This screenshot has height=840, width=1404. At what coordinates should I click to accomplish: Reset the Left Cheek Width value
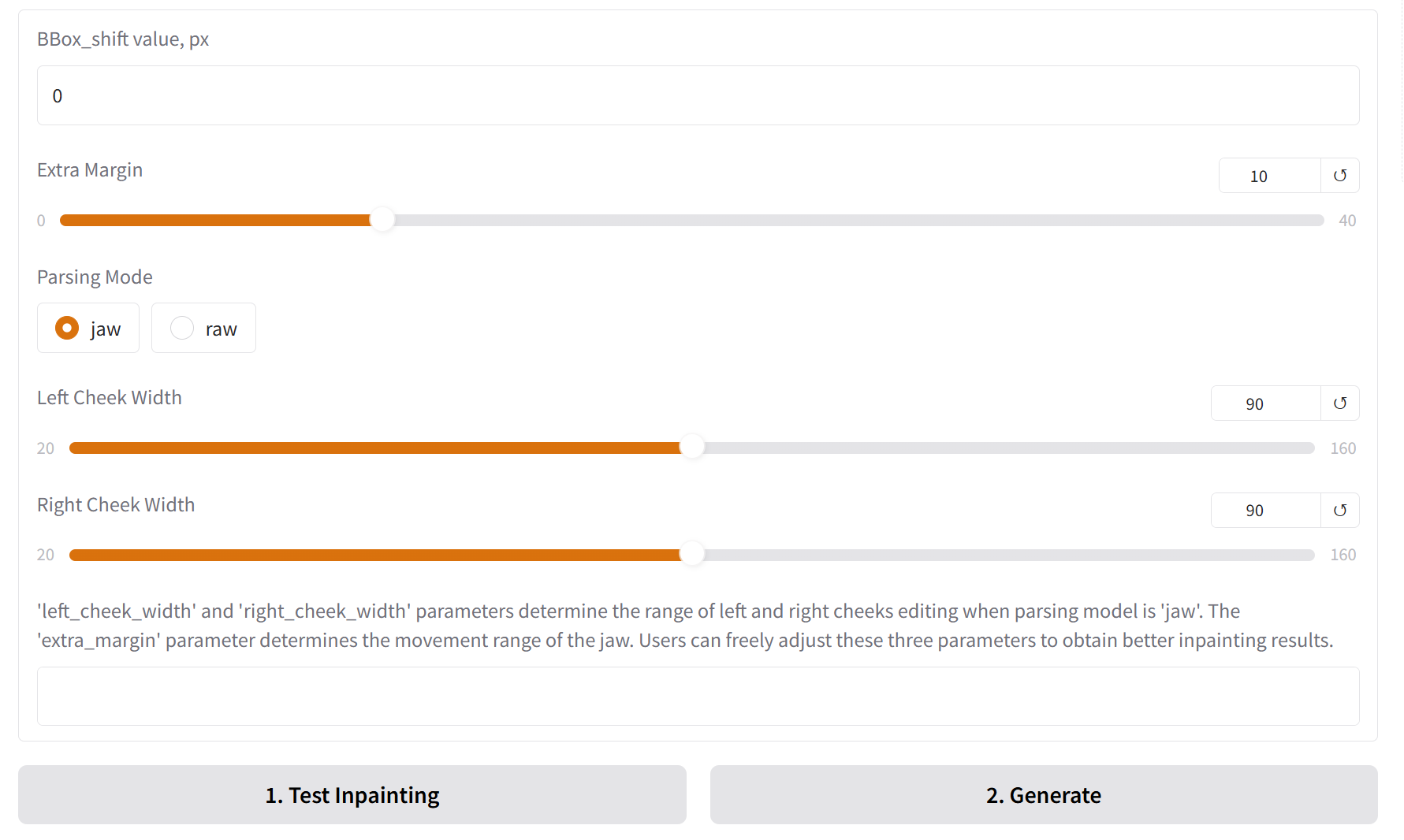pos(1339,403)
